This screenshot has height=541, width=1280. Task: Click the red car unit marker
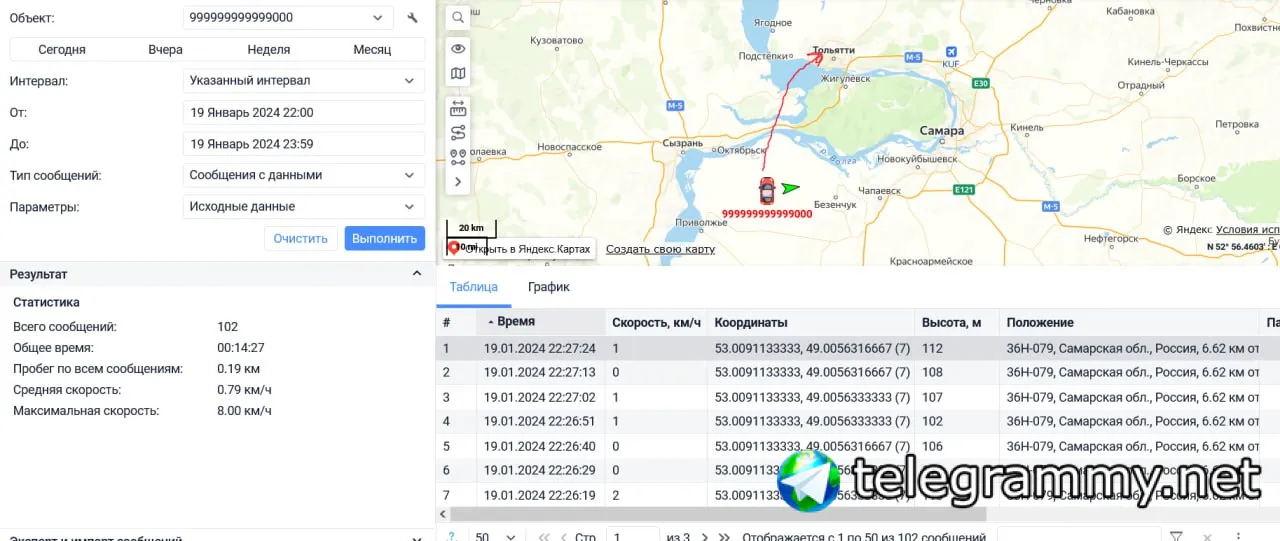[767, 191]
